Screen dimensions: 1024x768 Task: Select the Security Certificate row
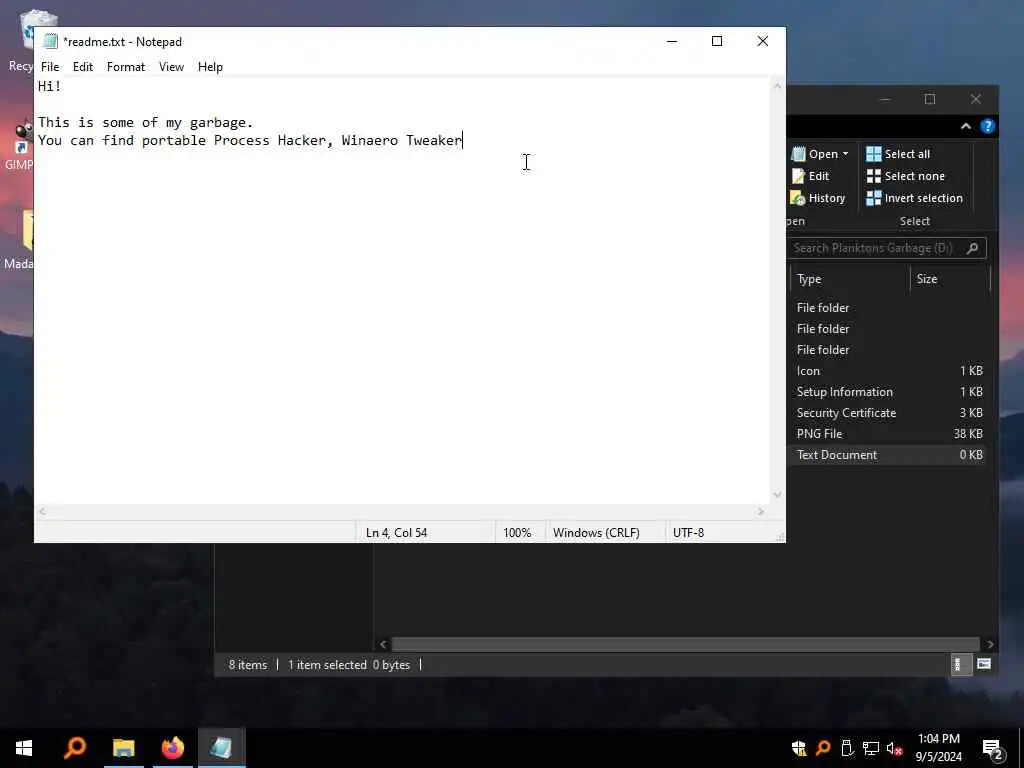(x=887, y=413)
